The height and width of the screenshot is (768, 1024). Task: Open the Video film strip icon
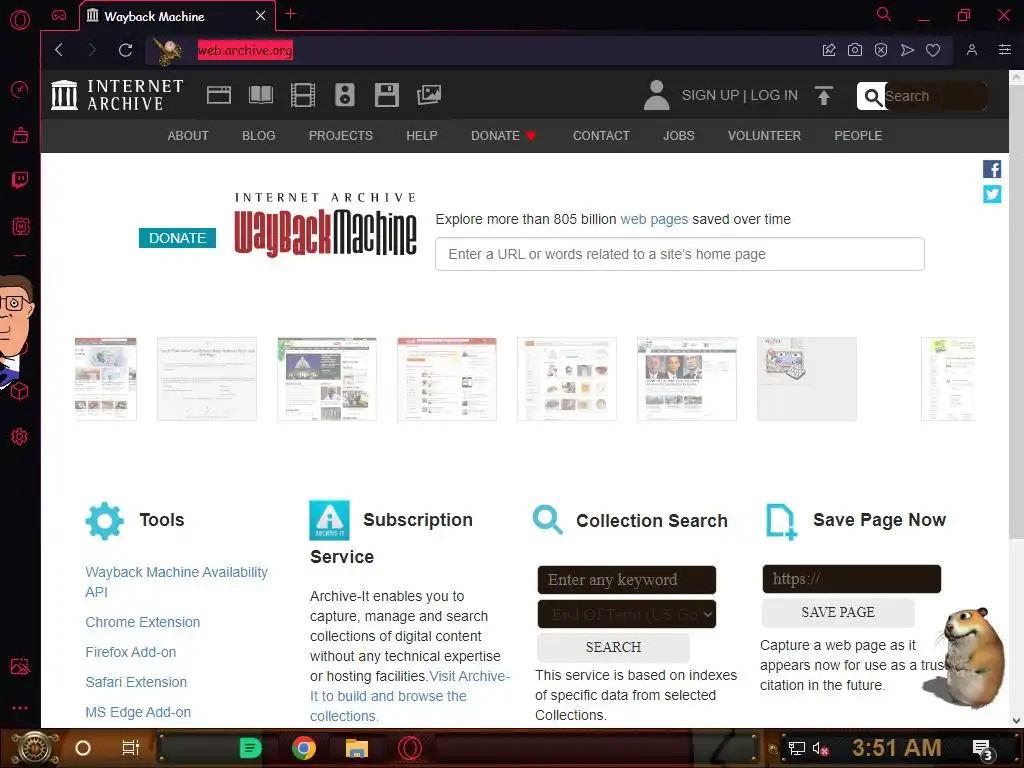(302, 95)
